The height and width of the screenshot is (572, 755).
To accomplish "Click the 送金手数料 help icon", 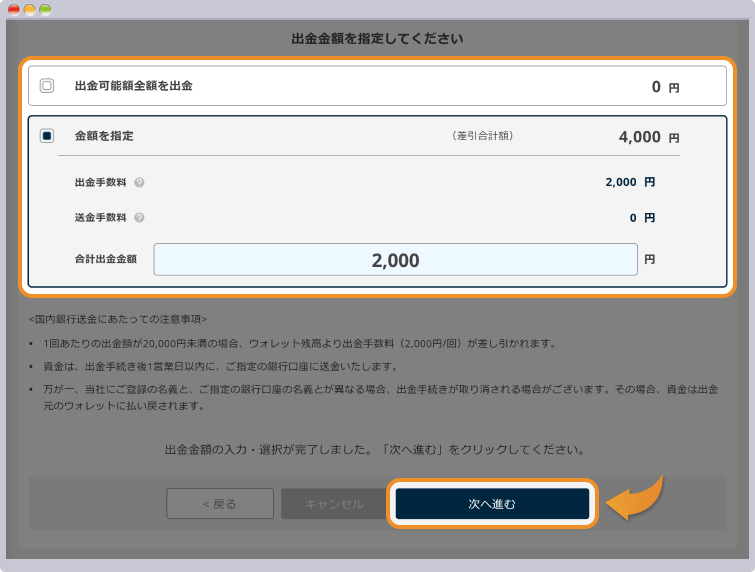I will 139,218.
